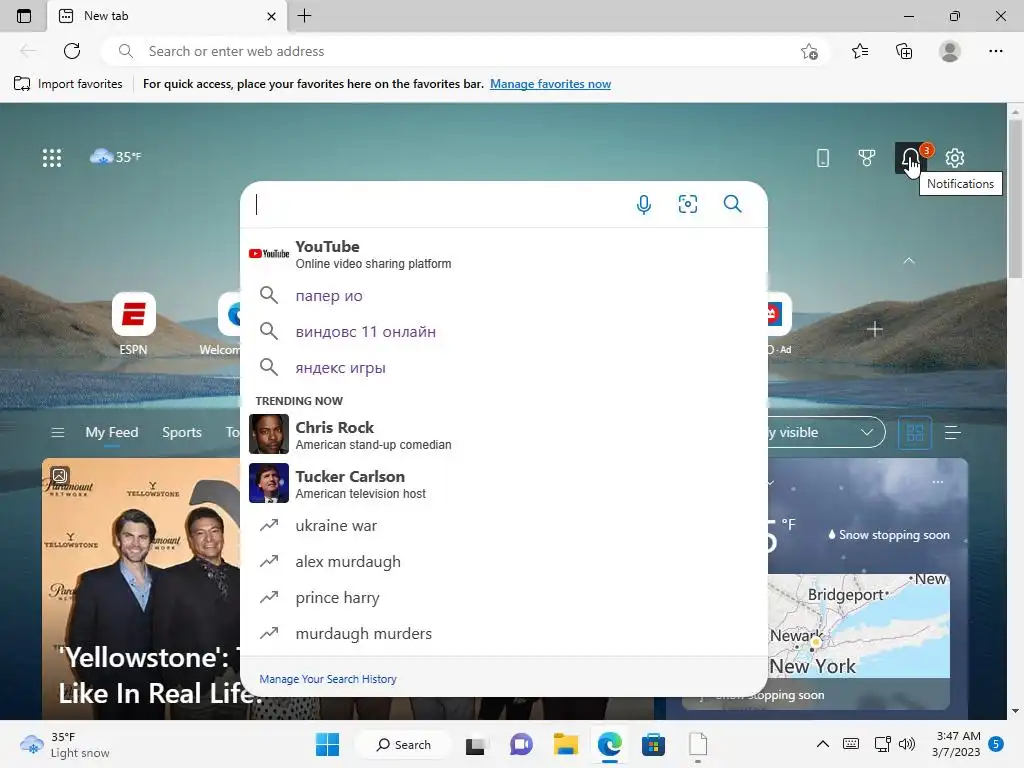Open Microsoft Rewards trophy icon
The height and width of the screenshot is (768, 1024).
click(867, 157)
